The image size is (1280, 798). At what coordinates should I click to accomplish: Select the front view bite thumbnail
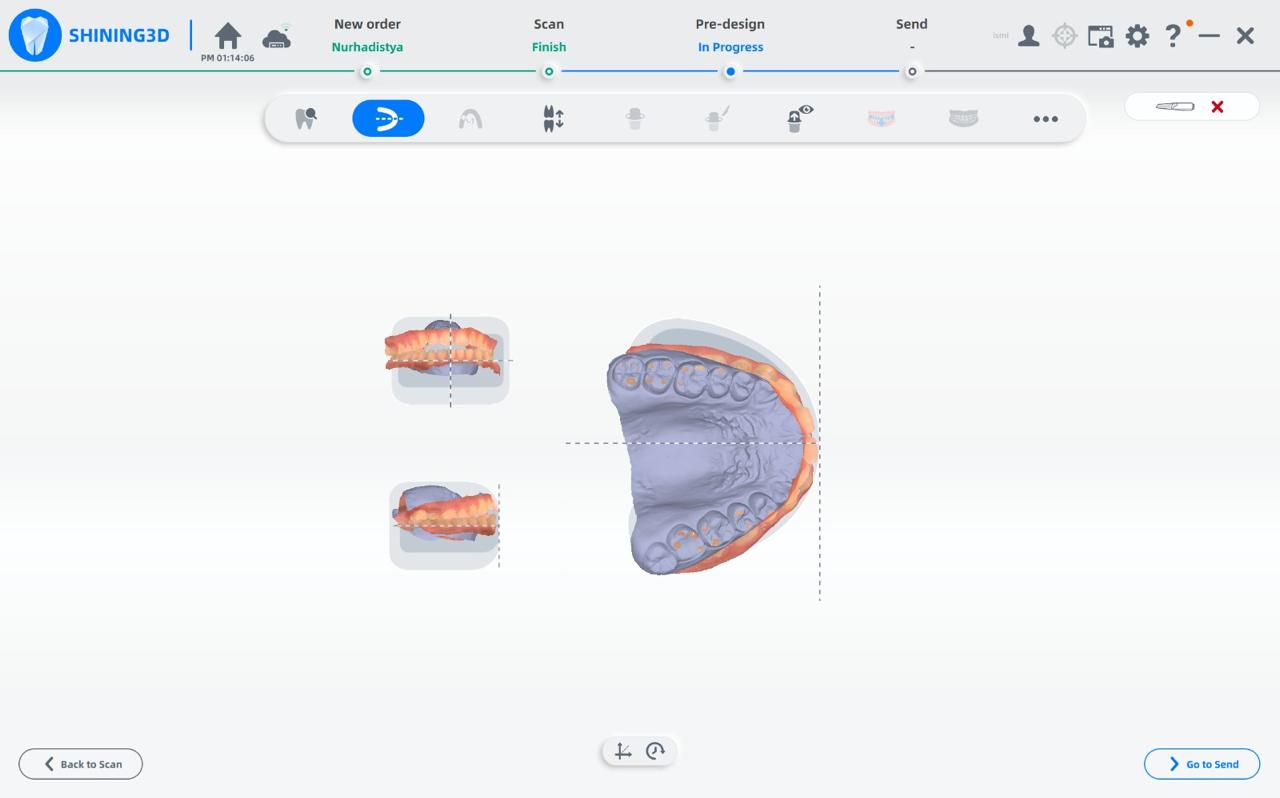449,360
